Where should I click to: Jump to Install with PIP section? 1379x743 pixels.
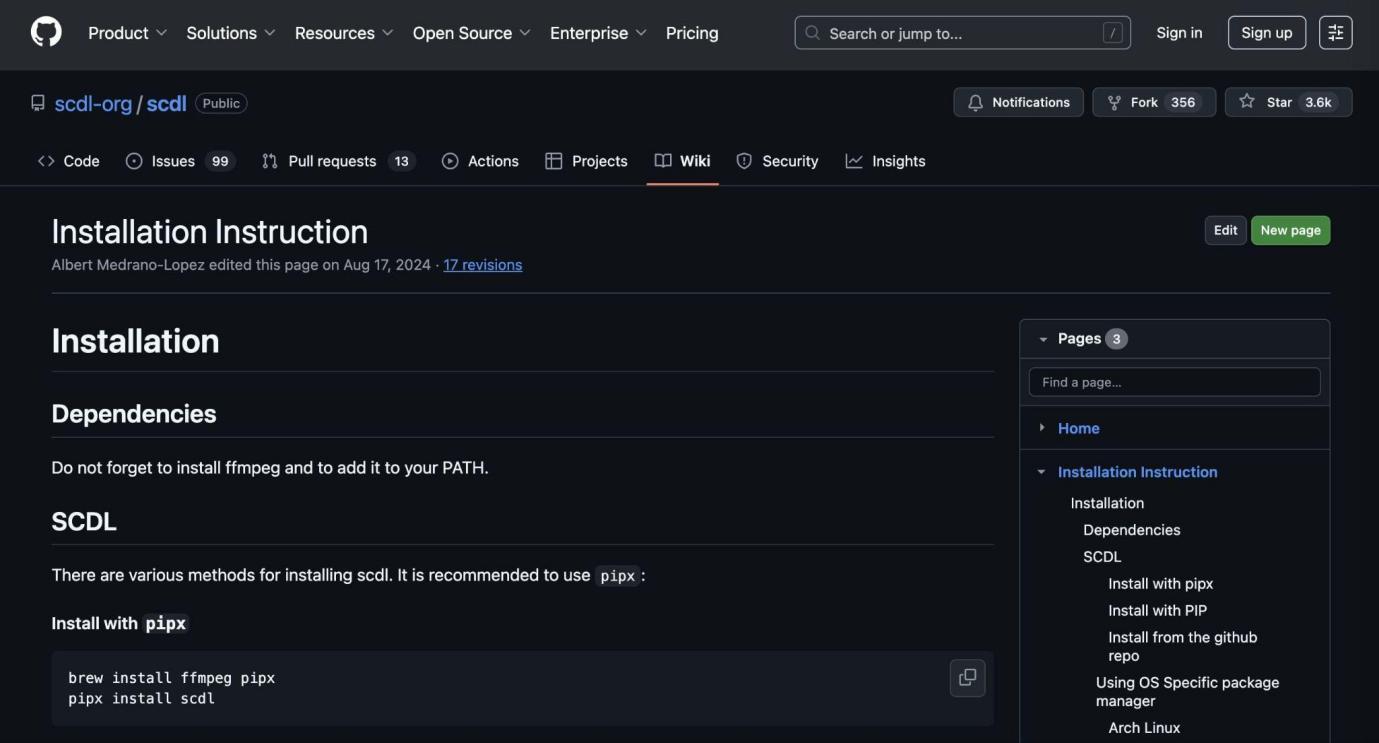1157,610
